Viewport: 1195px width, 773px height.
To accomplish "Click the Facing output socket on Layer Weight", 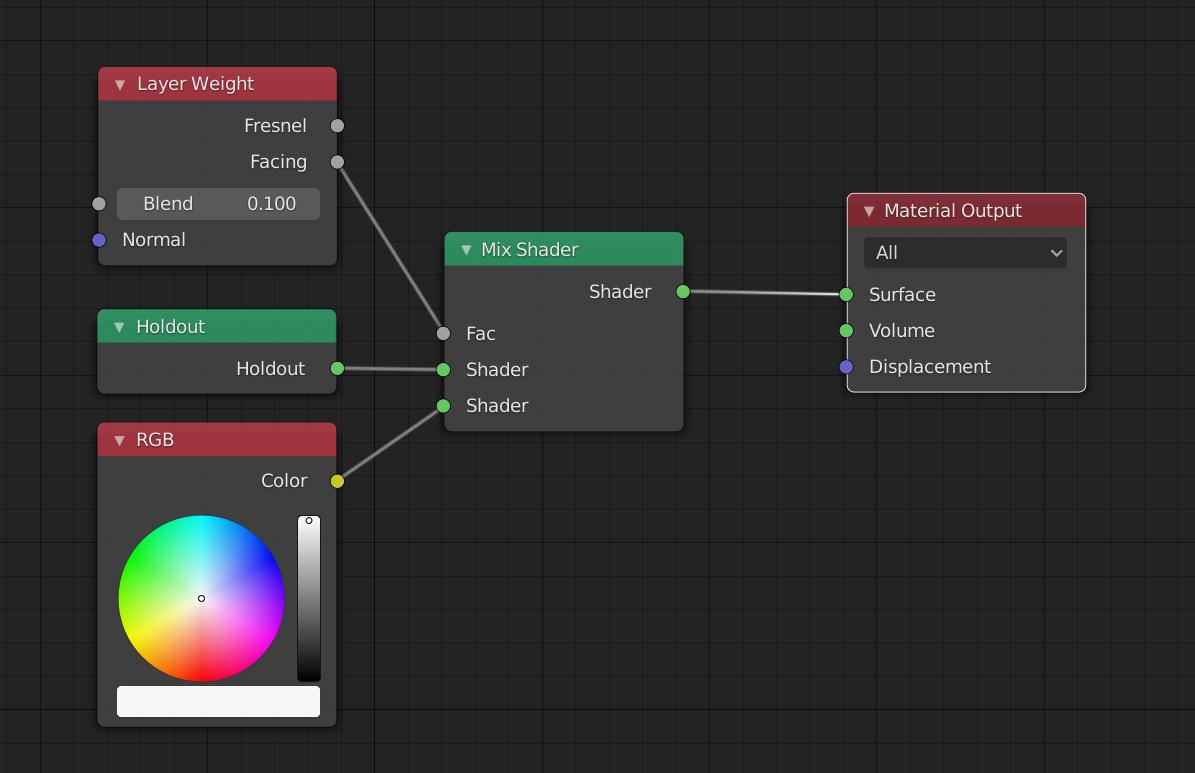I will click(337, 161).
